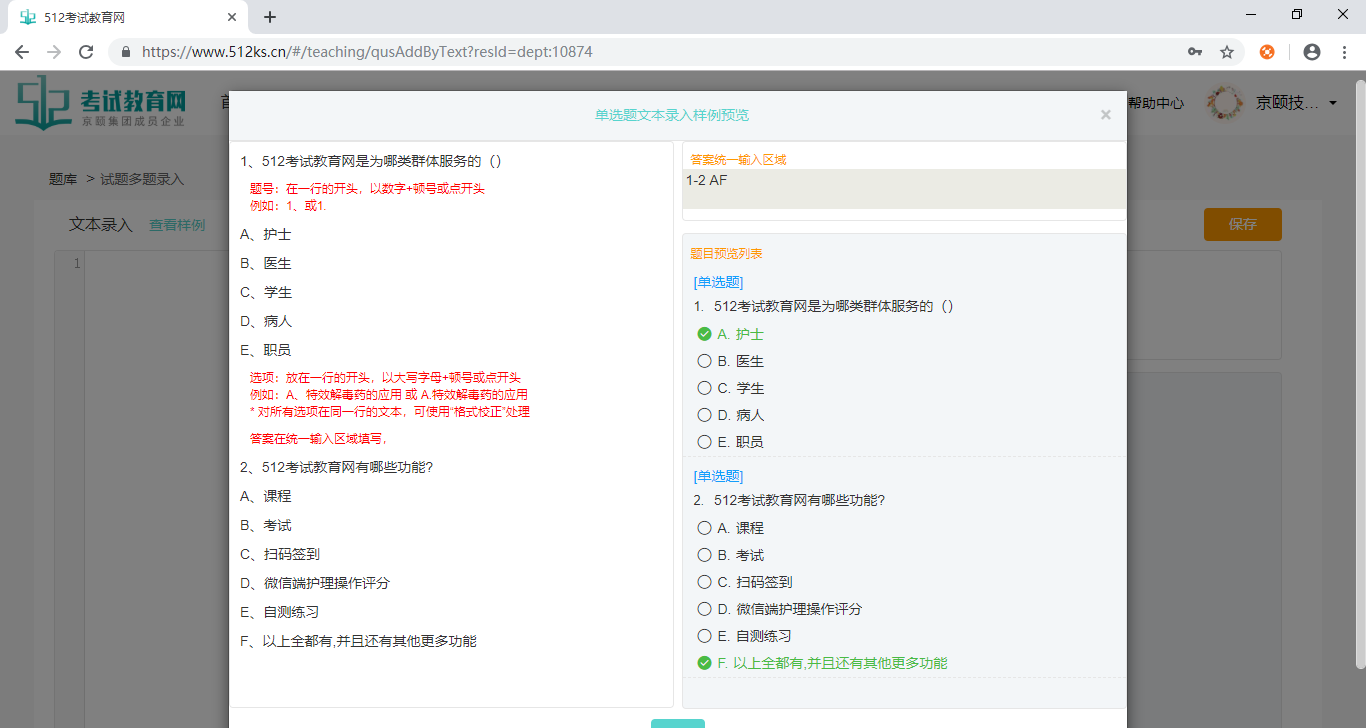1366x728 pixels.
Task: Open the Chrome profile icon
Action: pos(1312,52)
